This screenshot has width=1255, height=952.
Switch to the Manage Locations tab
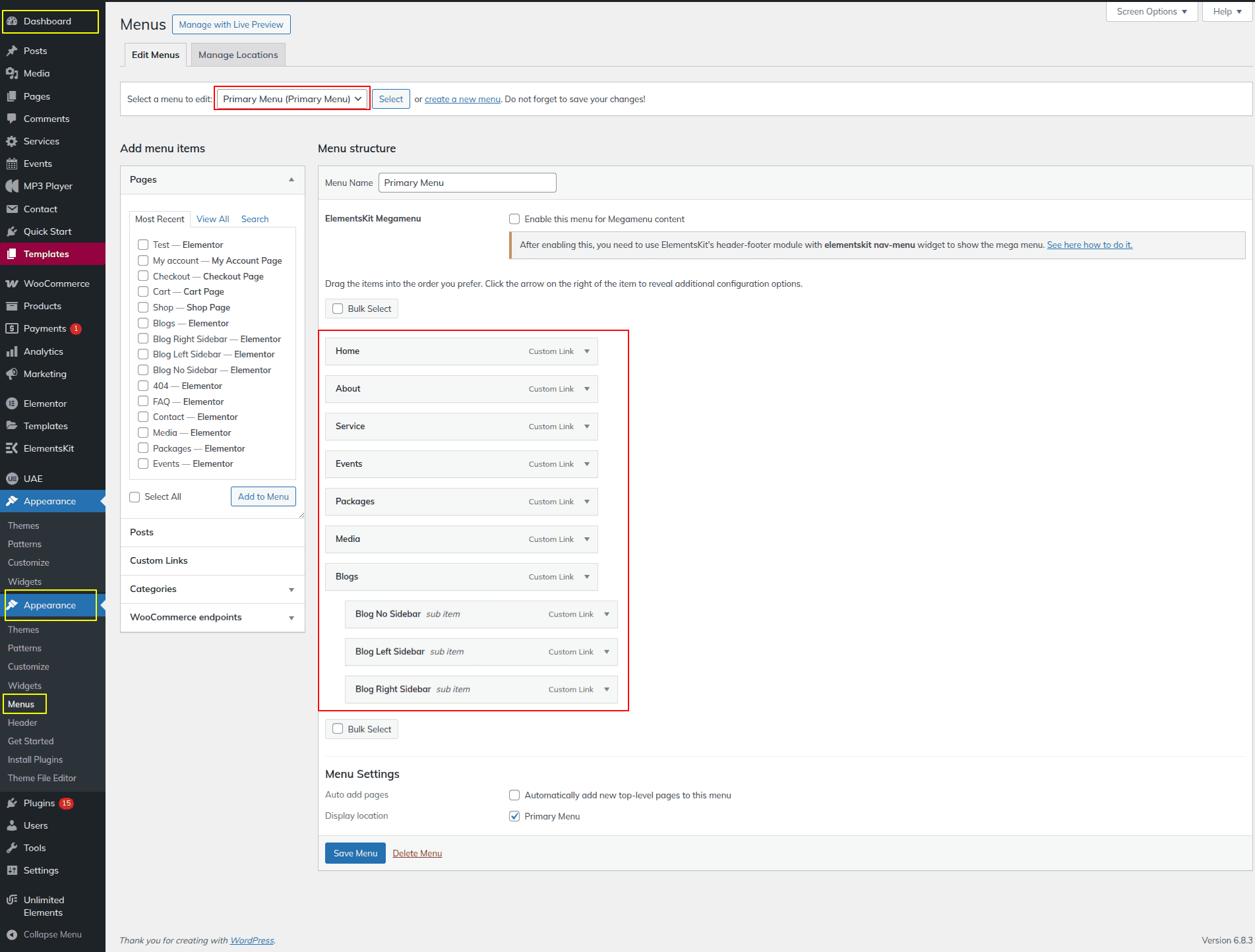pos(238,55)
